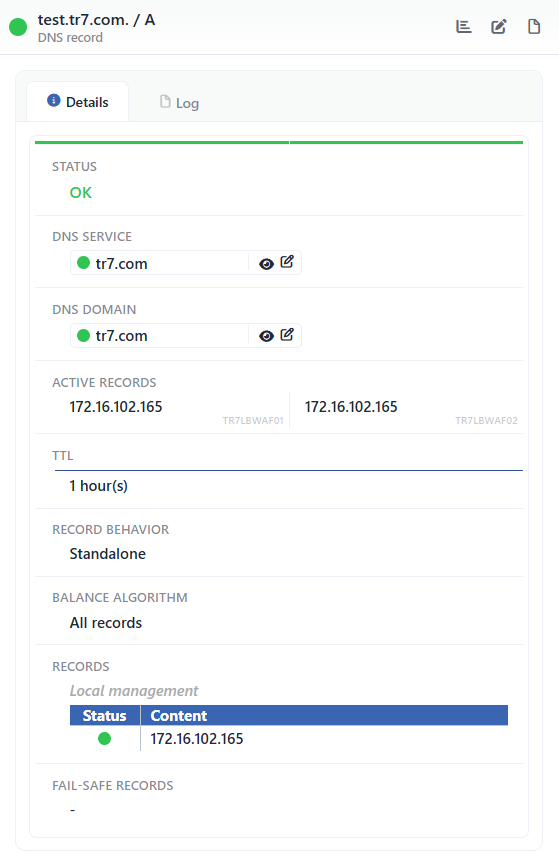559x853 pixels.
Task: Click the green status dot in records table
Action: [x=104, y=738]
